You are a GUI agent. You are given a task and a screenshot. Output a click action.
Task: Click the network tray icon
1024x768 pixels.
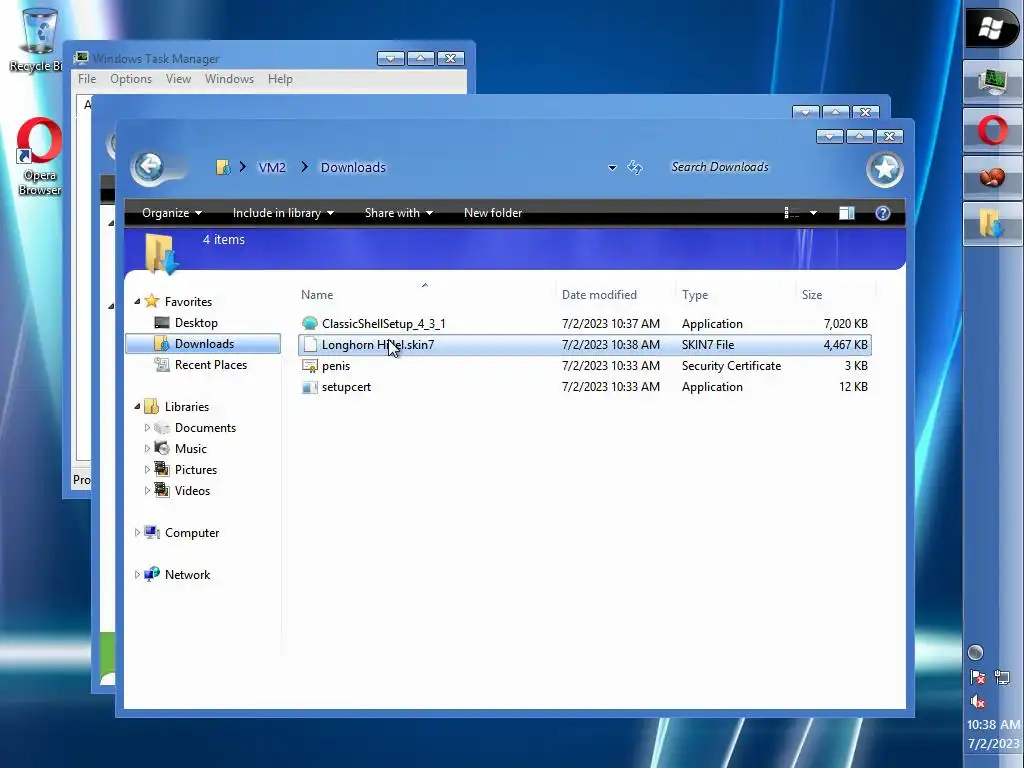coord(1002,677)
